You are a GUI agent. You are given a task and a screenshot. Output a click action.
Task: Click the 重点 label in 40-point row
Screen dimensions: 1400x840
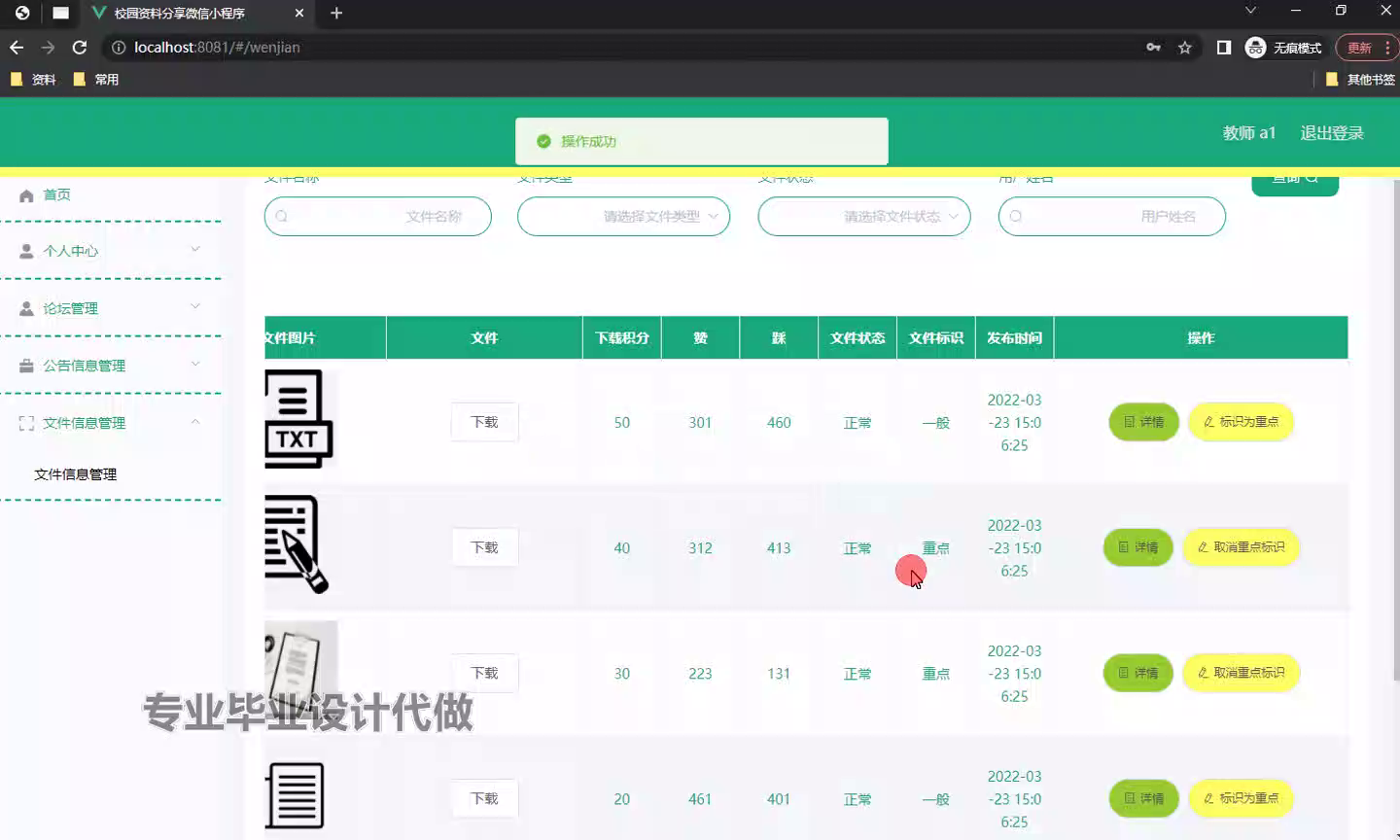[x=936, y=548]
